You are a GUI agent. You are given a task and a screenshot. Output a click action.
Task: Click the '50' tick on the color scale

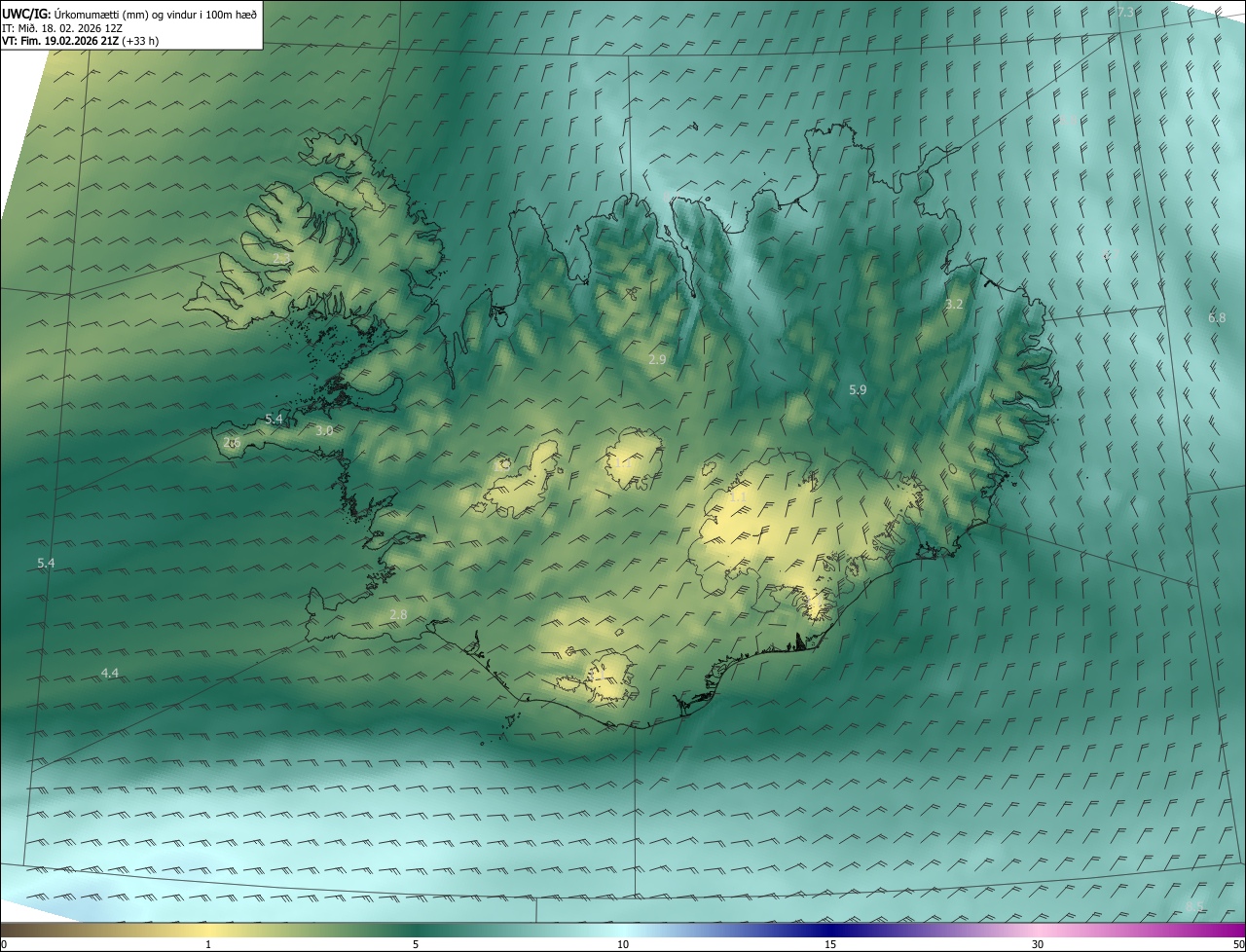tap(1238, 944)
